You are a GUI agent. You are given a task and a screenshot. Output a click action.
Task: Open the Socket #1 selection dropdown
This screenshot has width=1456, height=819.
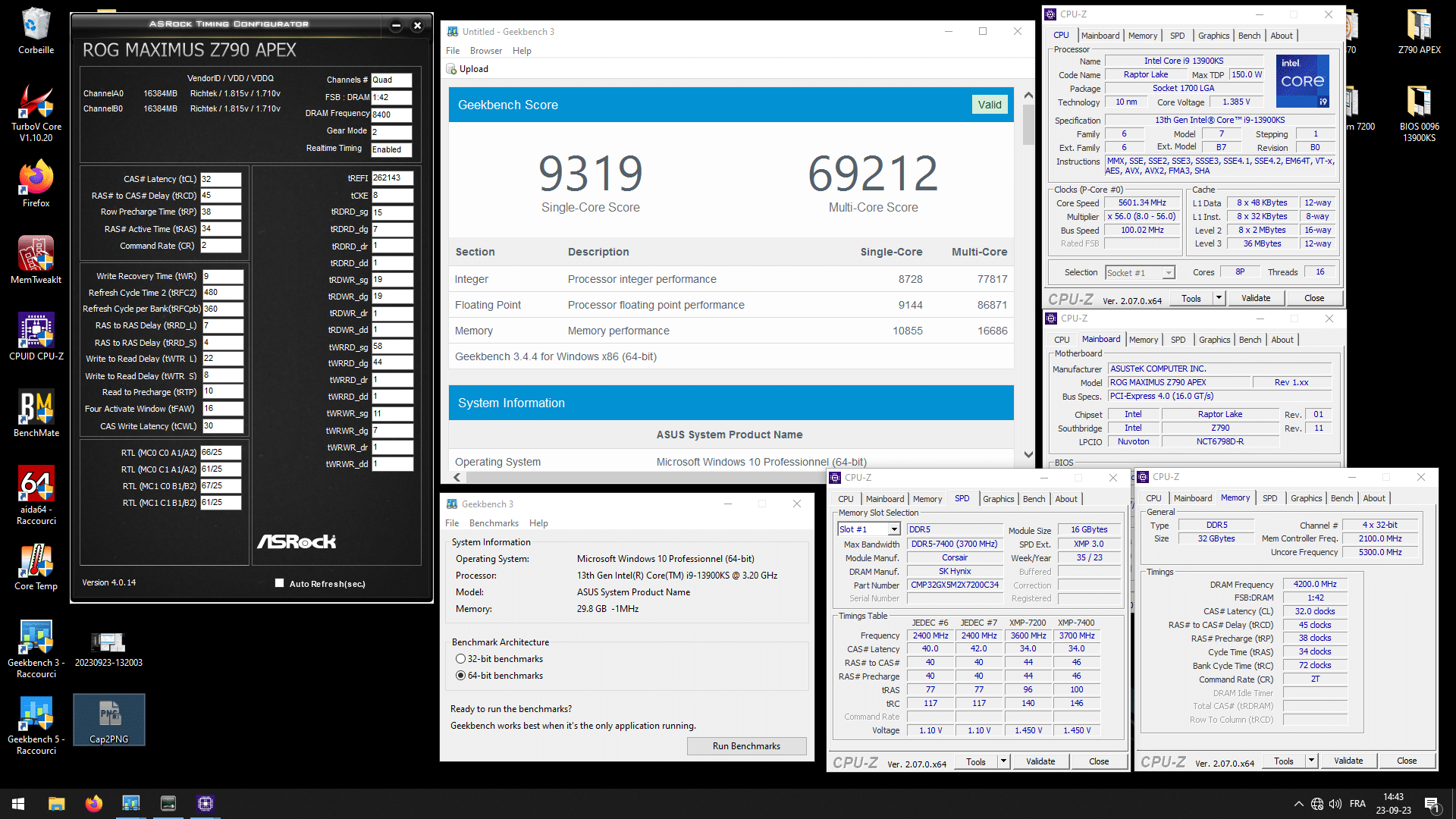(1169, 273)
